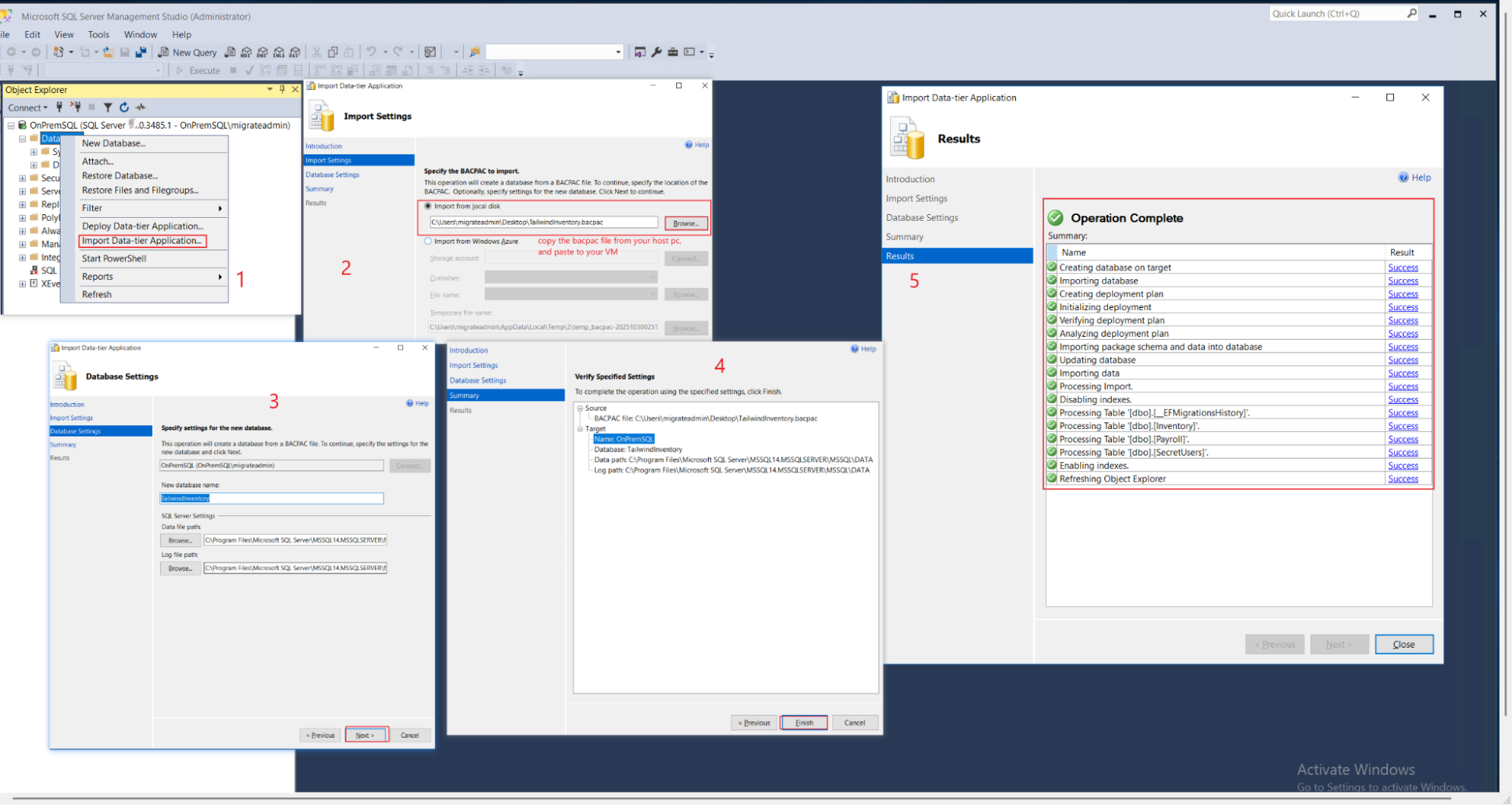The image size is (1512, 805).
Task: Open the Tools menu
Action: pyautogui.click(x=98, y=35)
